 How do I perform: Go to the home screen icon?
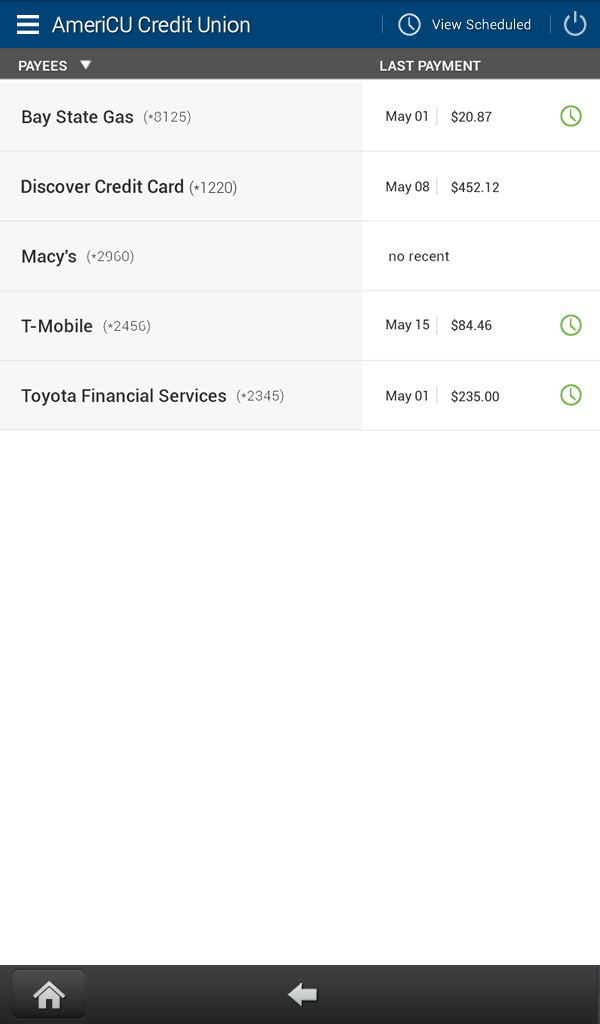point(49,995)
